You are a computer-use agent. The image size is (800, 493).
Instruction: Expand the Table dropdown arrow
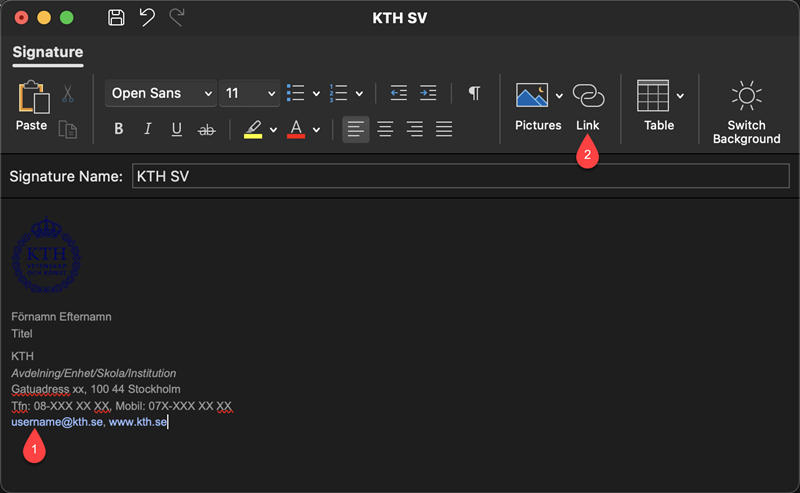680,96
